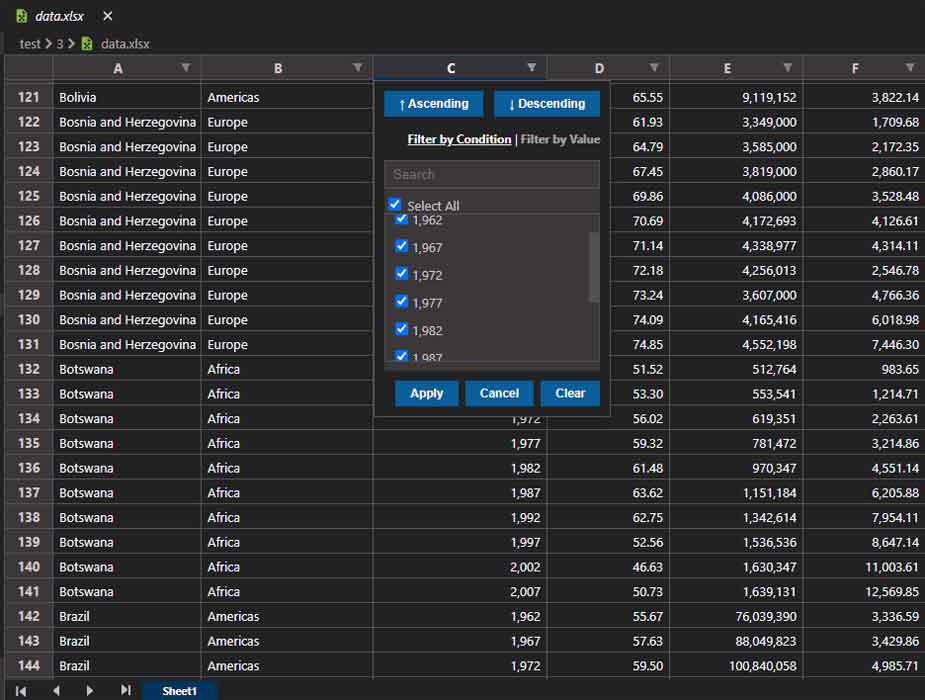
Task: Open filter dropdown for column D
Action: (x=654, y=68)
